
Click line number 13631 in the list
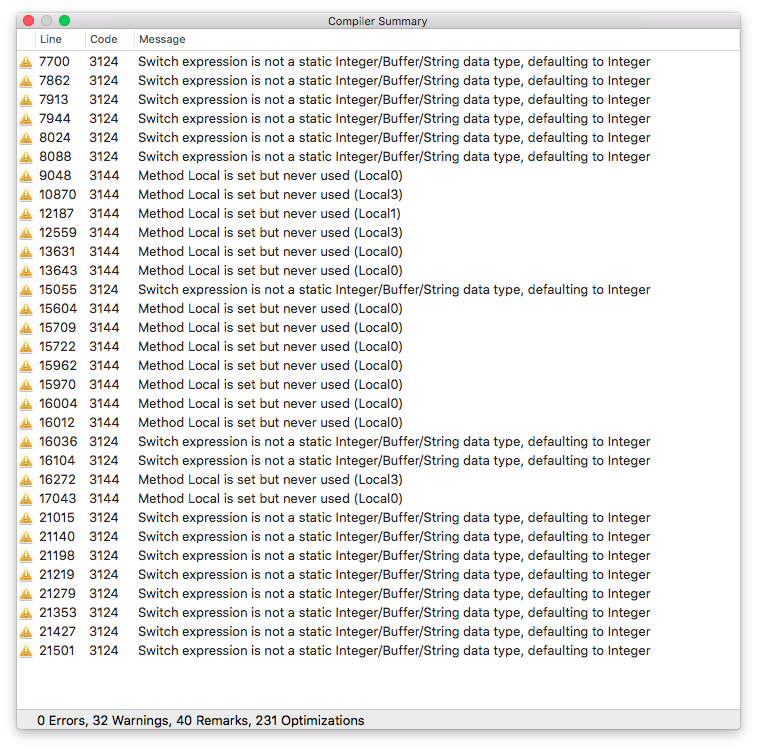pos(57,252)
